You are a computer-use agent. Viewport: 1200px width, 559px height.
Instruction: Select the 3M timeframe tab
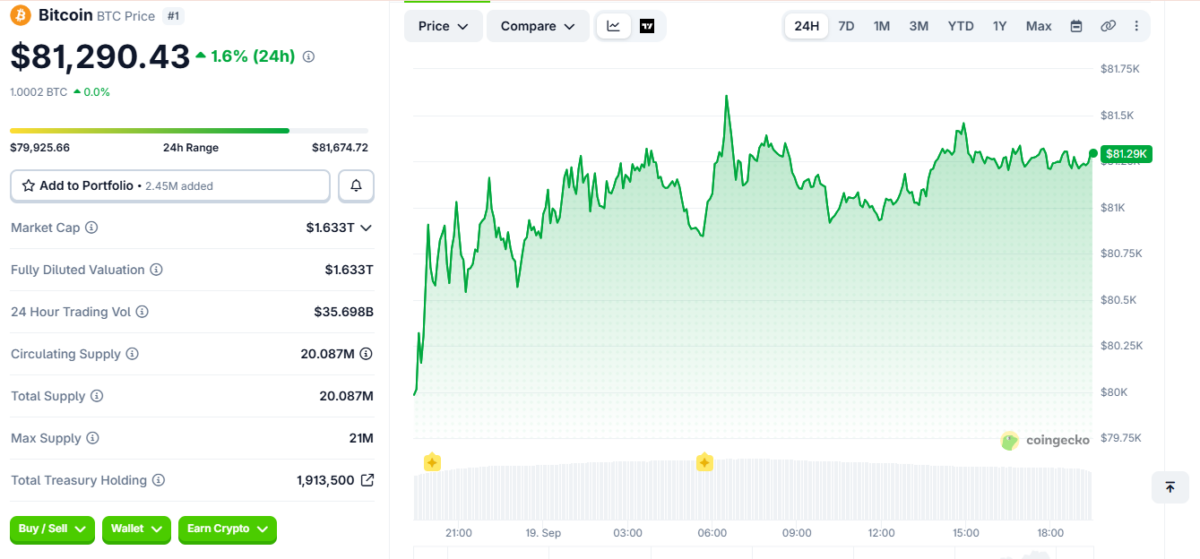pos(919,26)
